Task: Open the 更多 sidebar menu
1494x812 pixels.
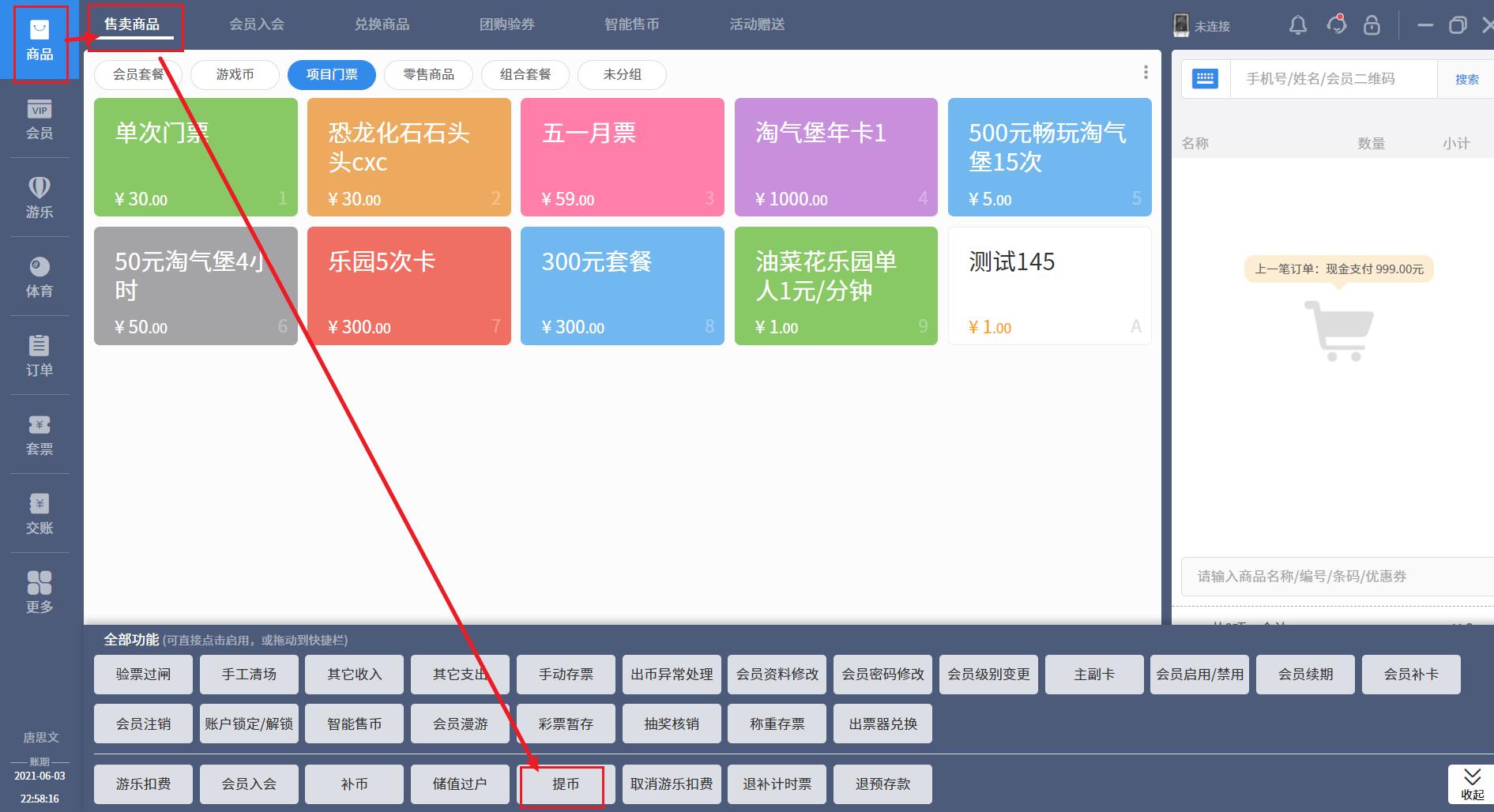Action: coord(40,593)
